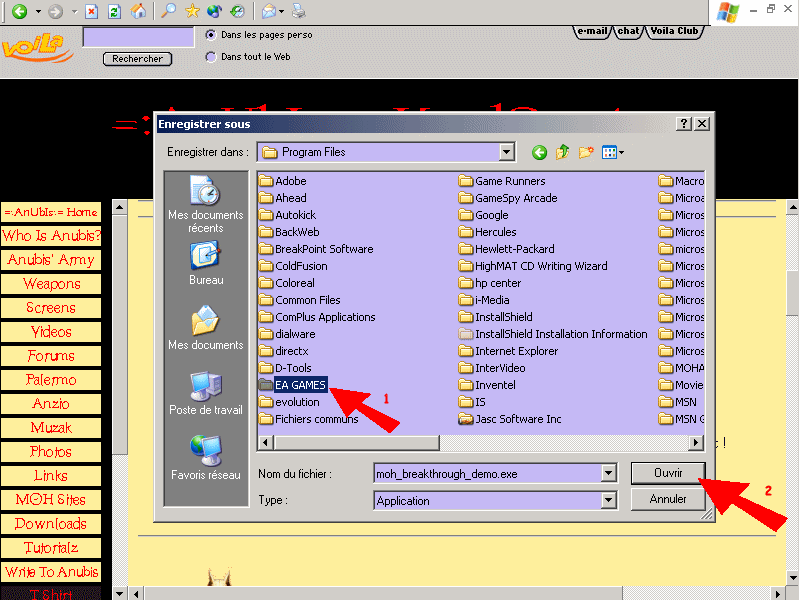Open the MOH Sites page in site menu

pos(51,500)
